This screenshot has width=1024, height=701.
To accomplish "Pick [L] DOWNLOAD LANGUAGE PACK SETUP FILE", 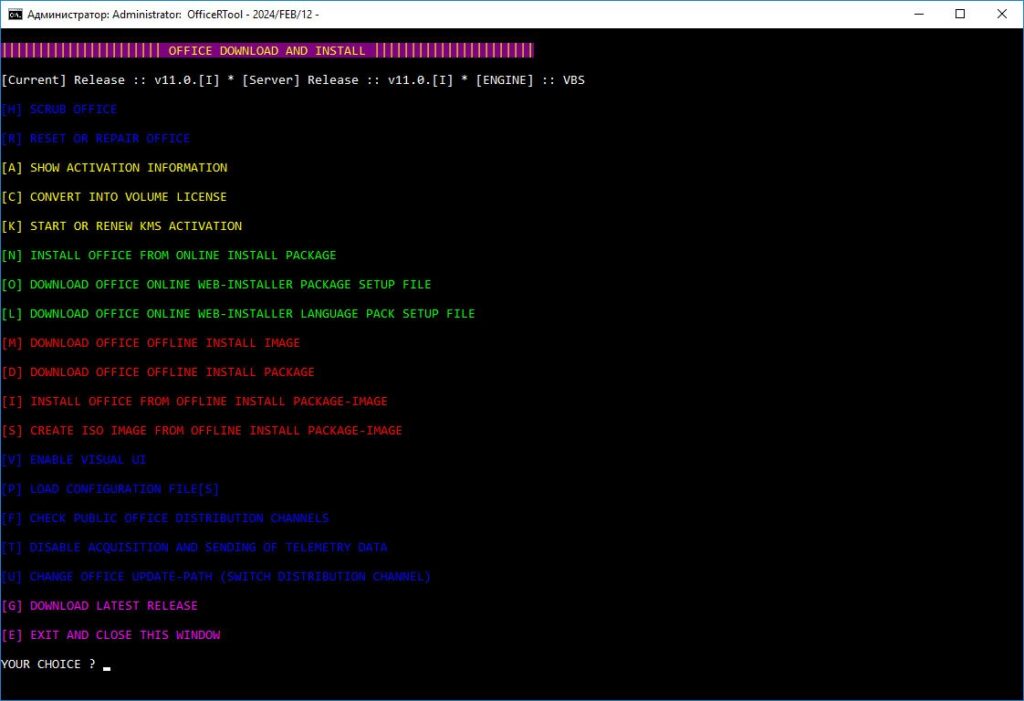I will (237, 313).
